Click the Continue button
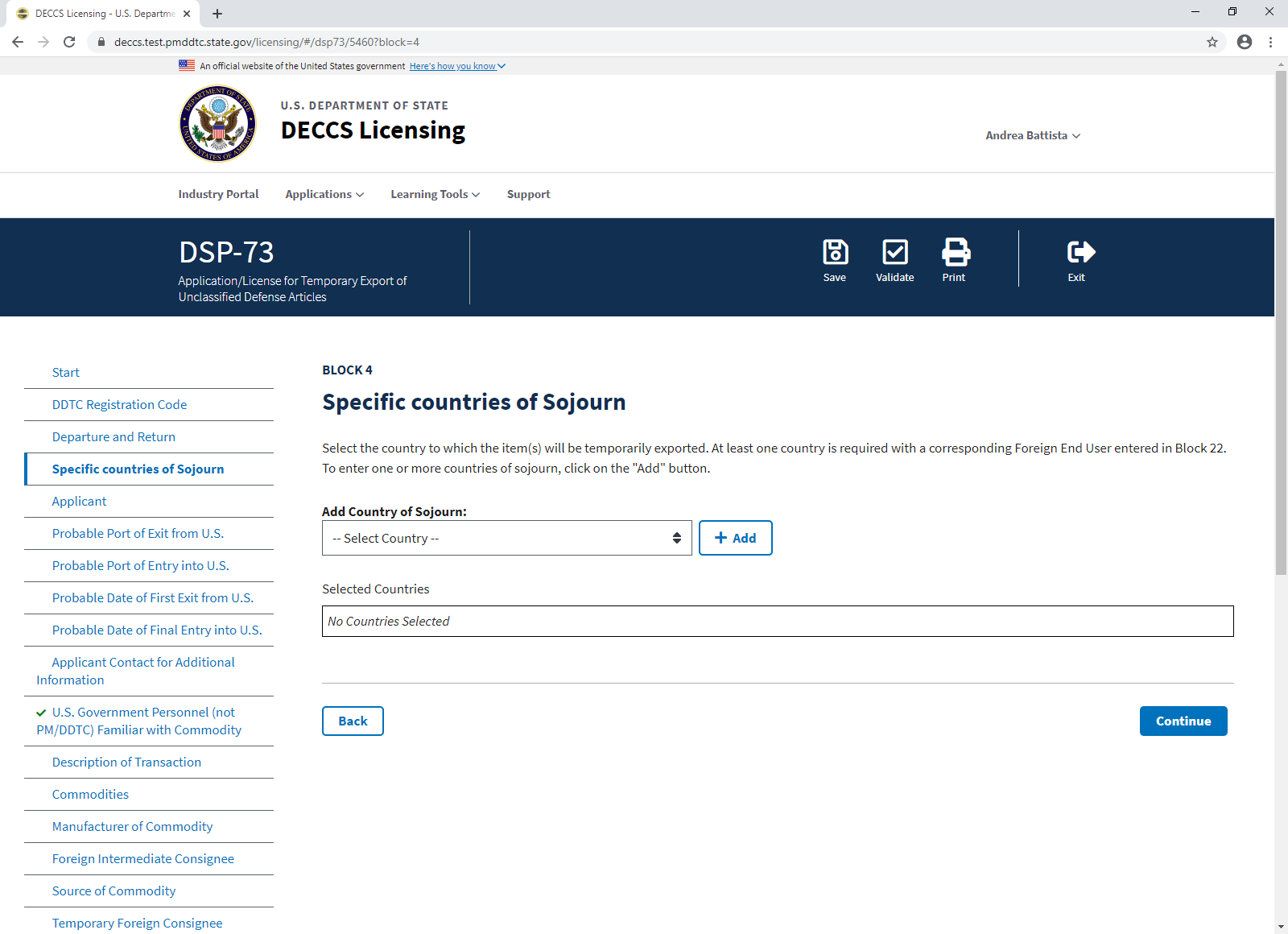Image resolution: width=1288 pixels, height=934 pixels. [1183, 721]
